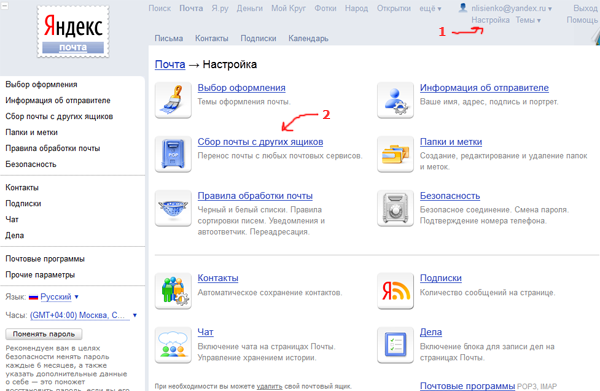Open Информация об отправителе link

click(484, 88)
